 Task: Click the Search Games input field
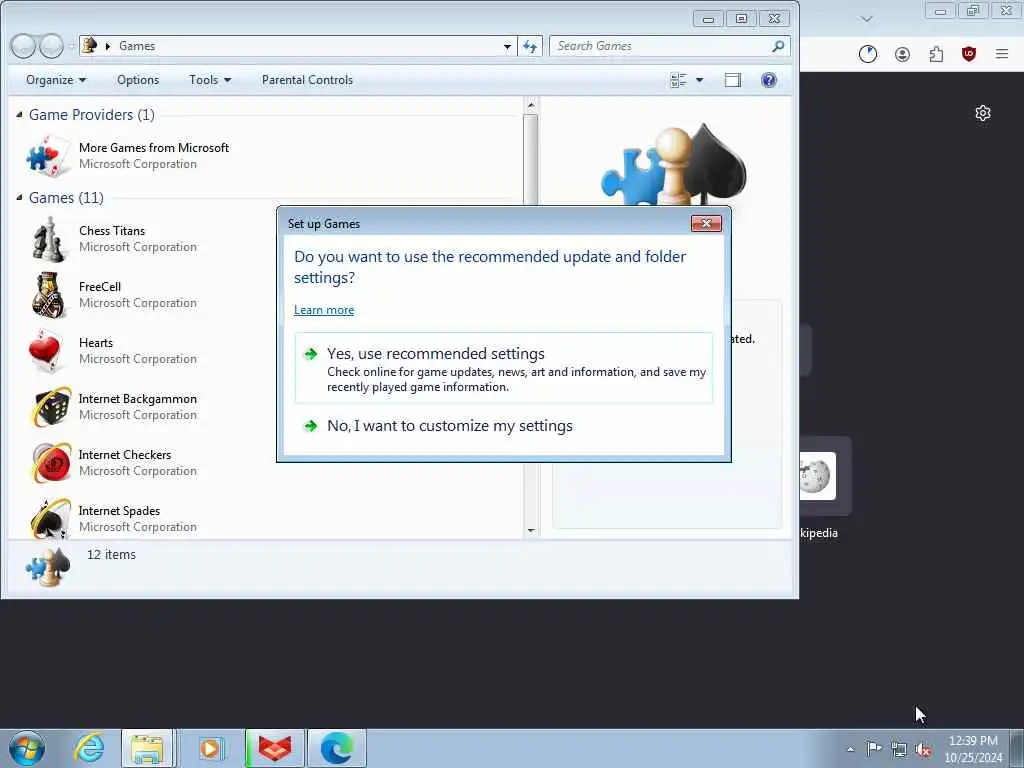661,46
